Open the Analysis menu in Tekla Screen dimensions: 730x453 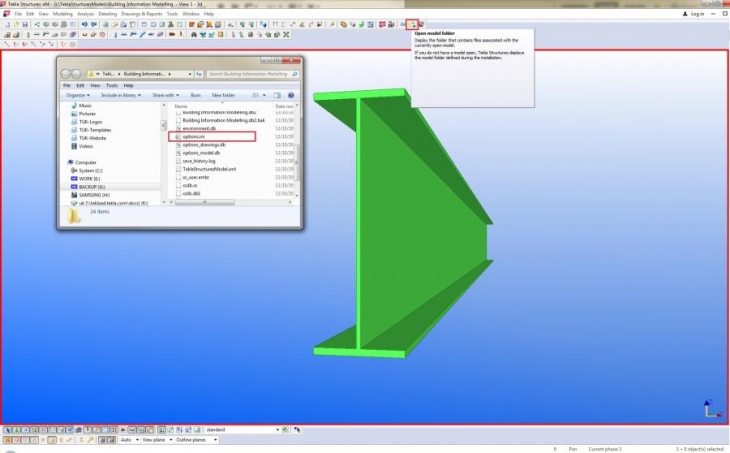point(85,14)
